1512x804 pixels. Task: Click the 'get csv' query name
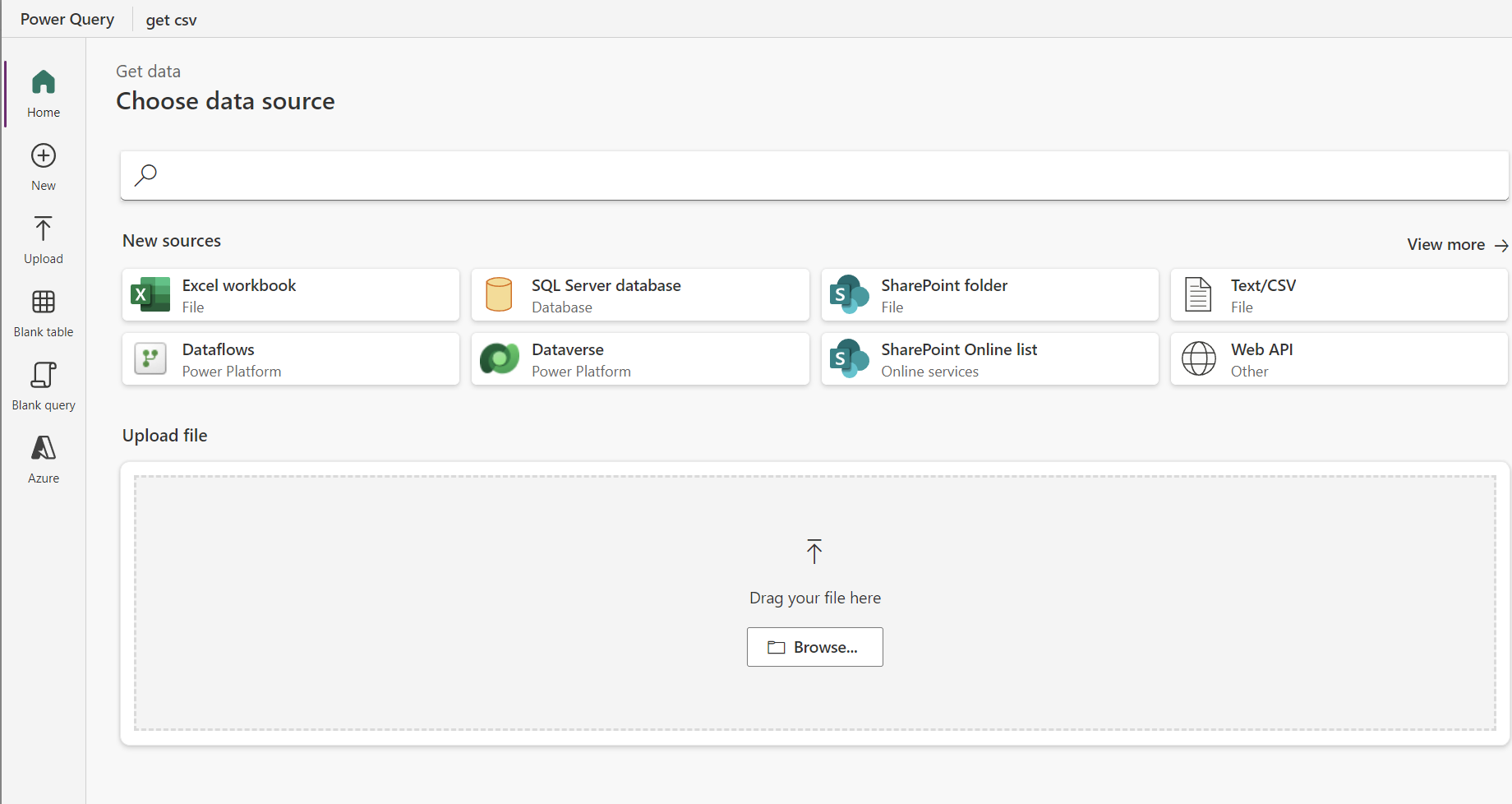click(x=171, y=20)
